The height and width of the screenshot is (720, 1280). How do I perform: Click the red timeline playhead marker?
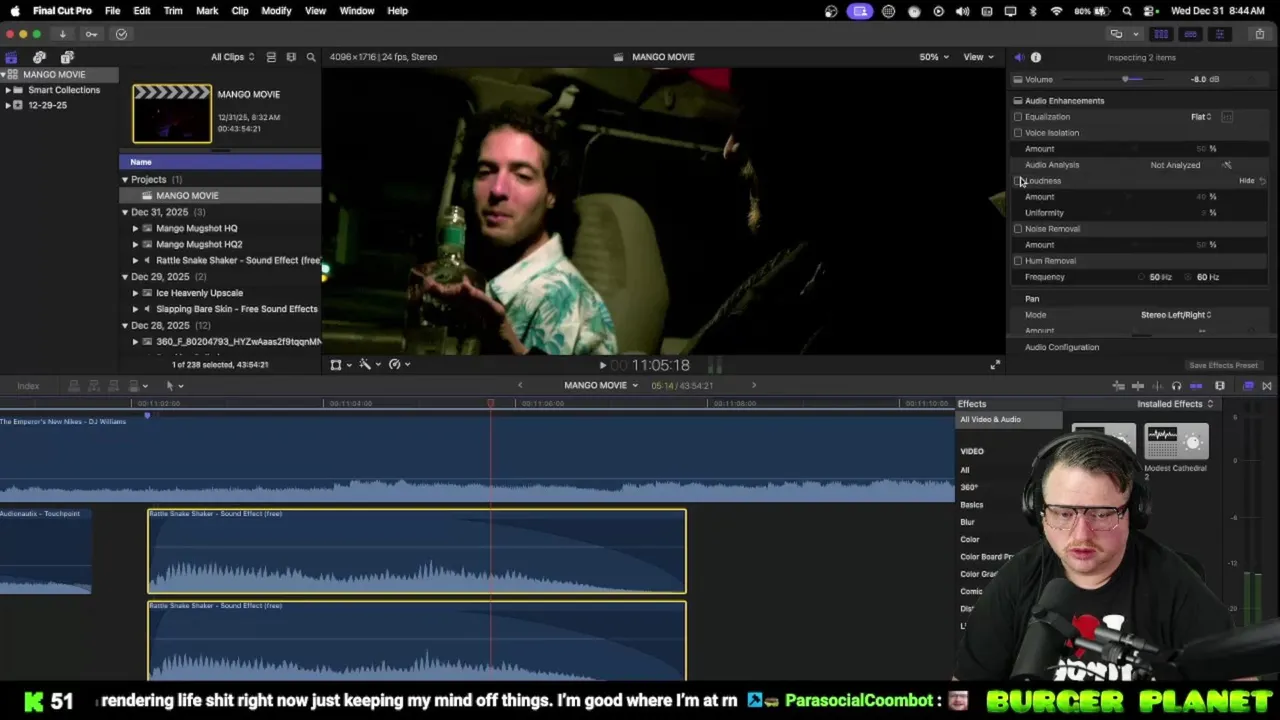[x=490, y=404]
